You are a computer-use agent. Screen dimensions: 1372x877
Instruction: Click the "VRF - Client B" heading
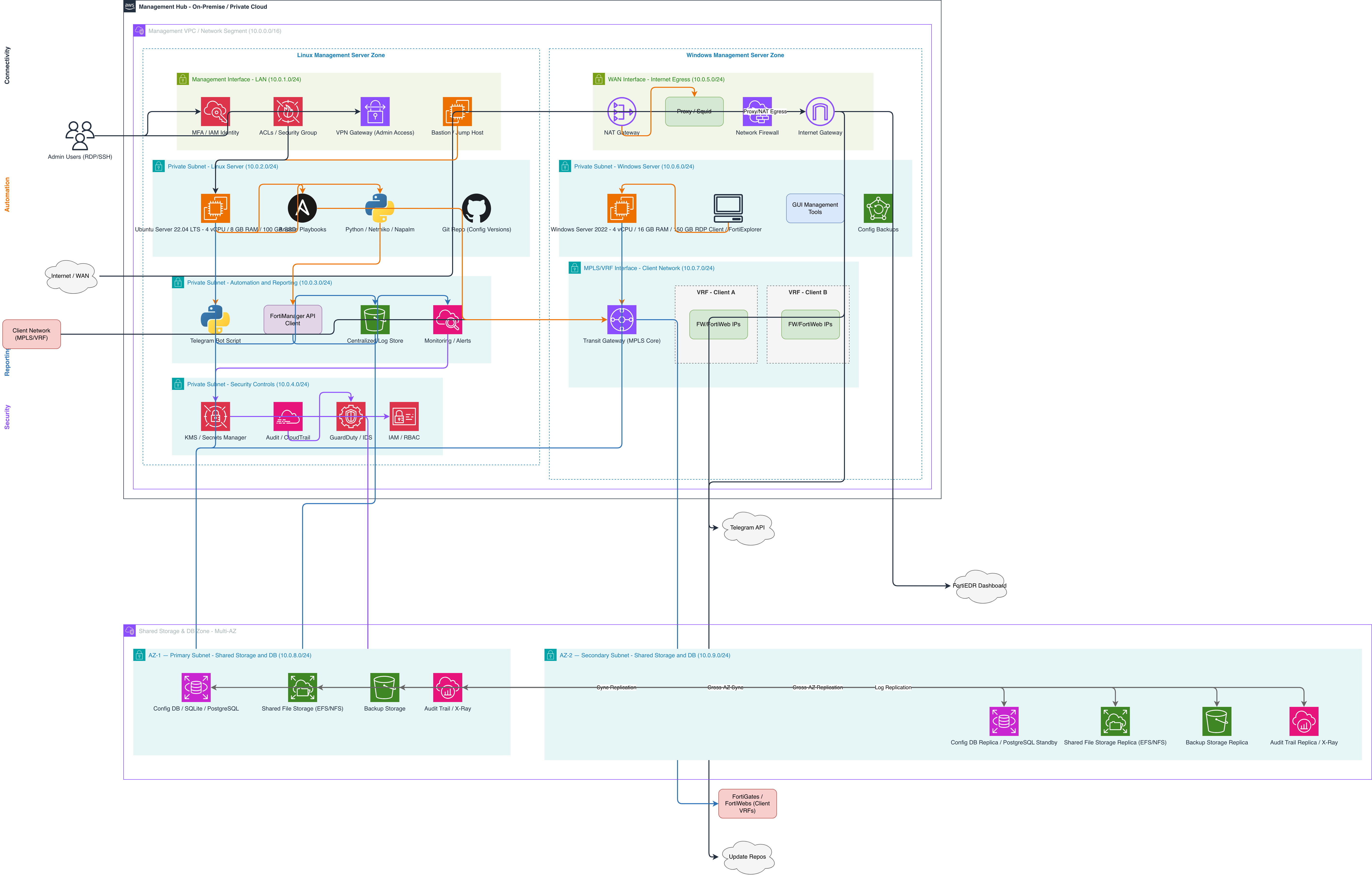(807, 292)
